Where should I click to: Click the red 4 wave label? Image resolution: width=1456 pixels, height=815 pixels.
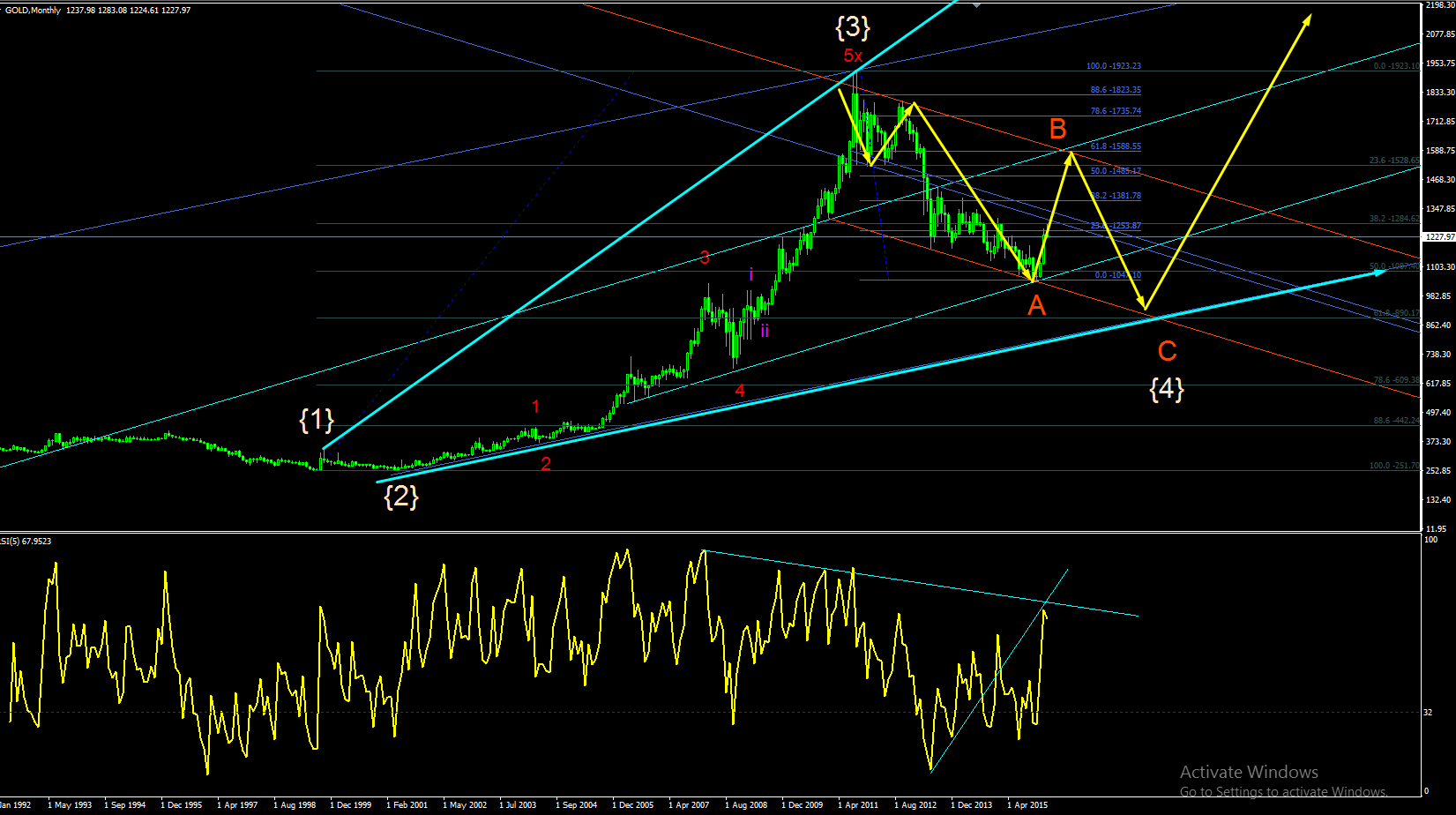(740, 390)
